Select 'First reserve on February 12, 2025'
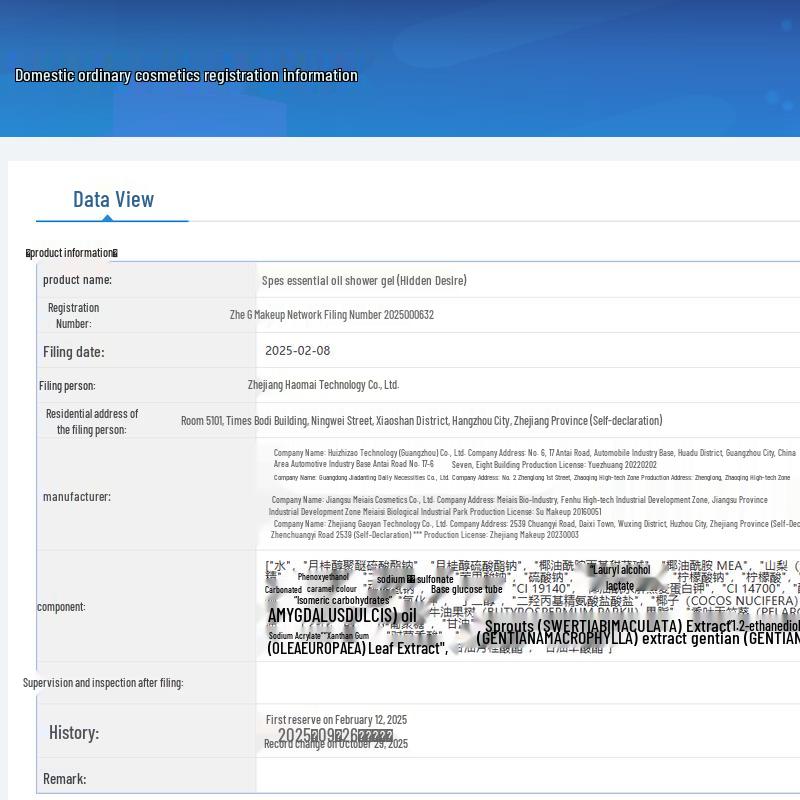 [336, 720]
